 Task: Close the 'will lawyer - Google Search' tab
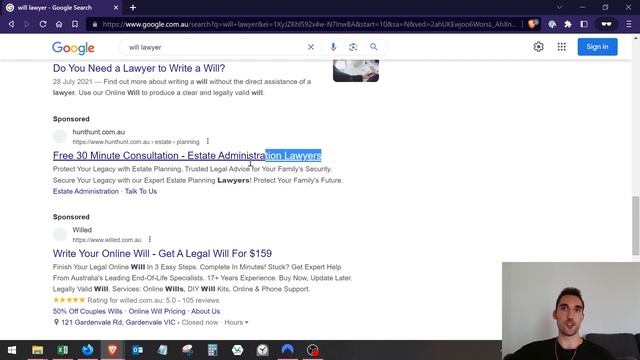click(x=116, y=7)
